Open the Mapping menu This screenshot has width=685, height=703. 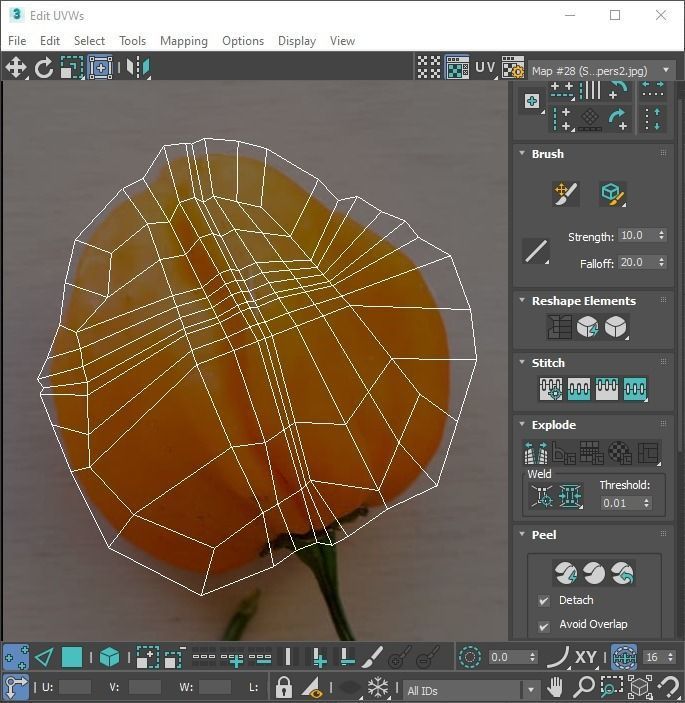coord(184,41)
